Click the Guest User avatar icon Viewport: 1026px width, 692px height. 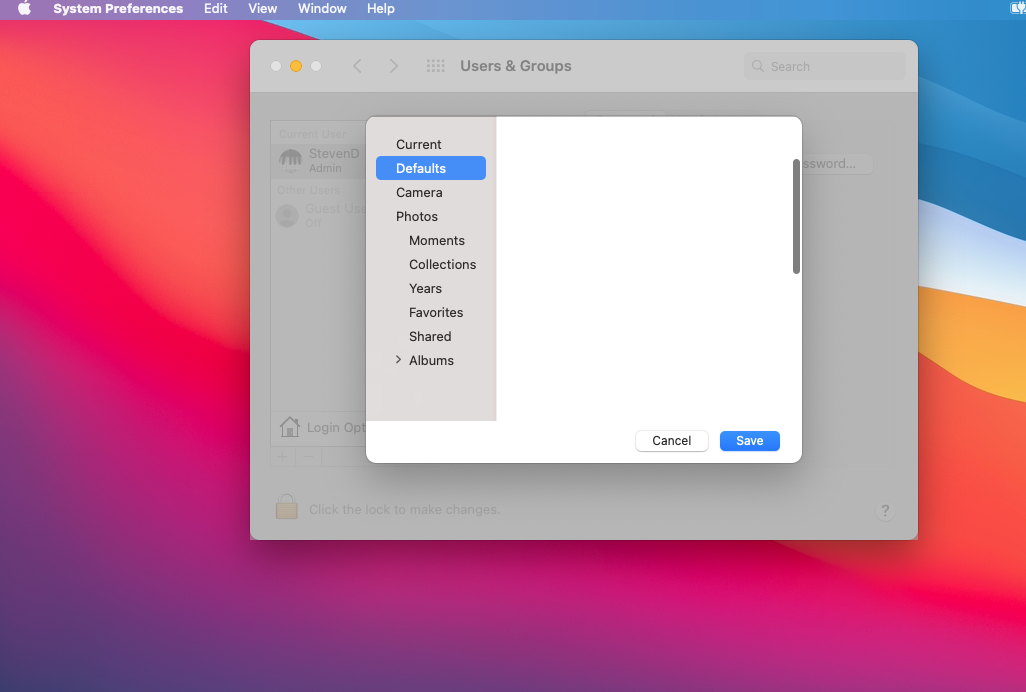pyautogui.click(x=287, y=216)
